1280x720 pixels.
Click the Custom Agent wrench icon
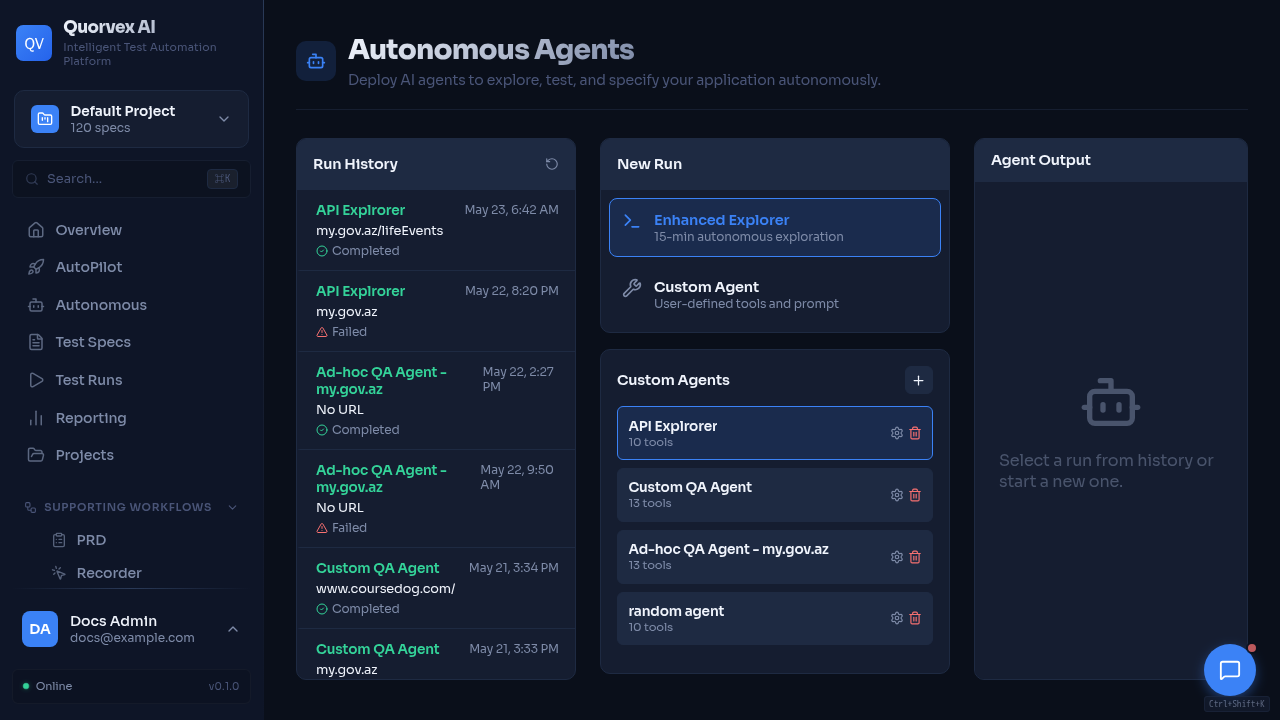[x=631, y=288]
